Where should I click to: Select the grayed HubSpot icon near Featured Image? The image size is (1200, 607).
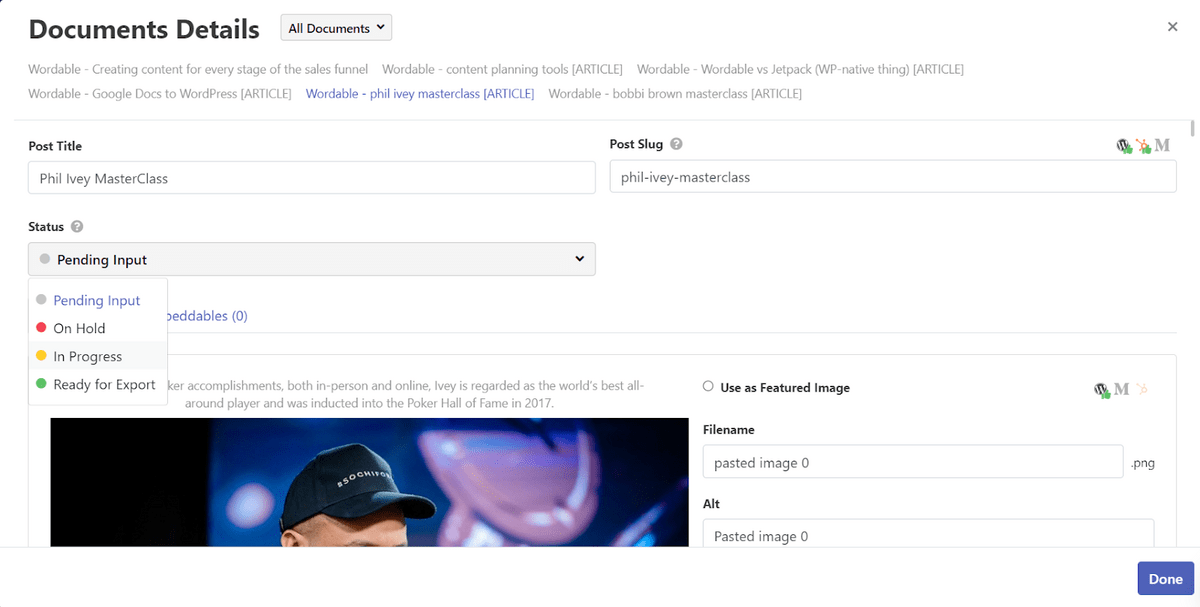pos(1143,389)
